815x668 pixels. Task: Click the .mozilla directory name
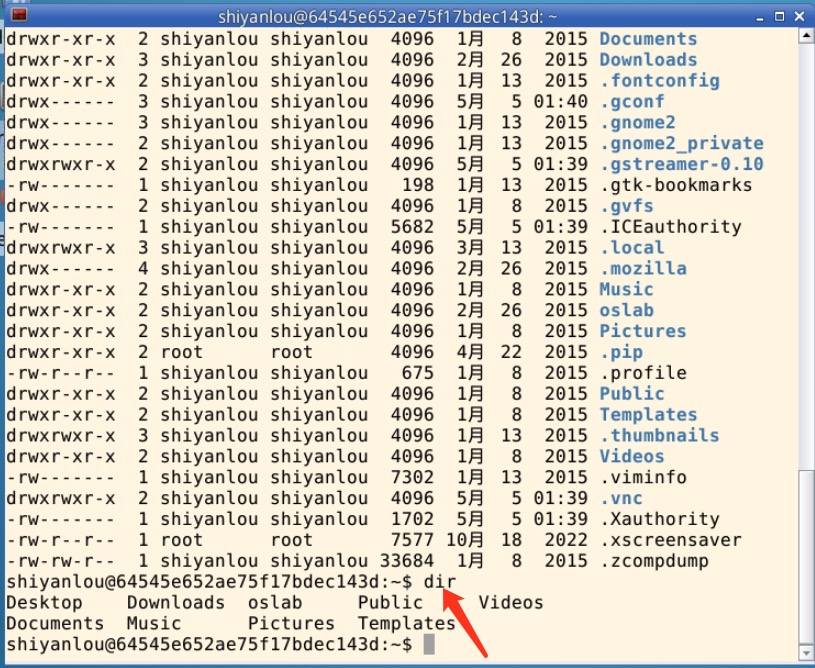tap(642, 268)
